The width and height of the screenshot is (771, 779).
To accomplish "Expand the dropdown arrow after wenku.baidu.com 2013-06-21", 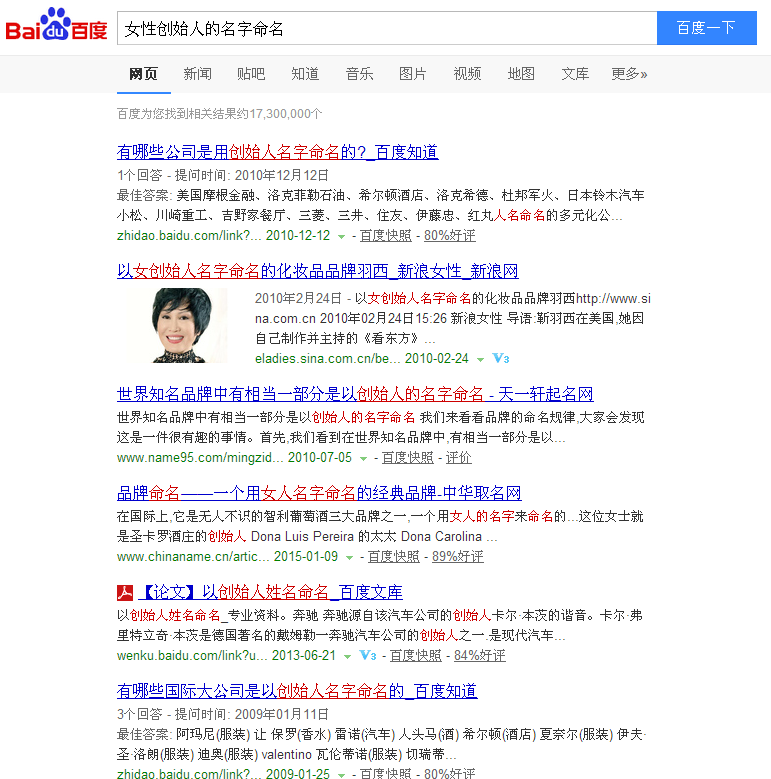I will [x=347, y=656].
